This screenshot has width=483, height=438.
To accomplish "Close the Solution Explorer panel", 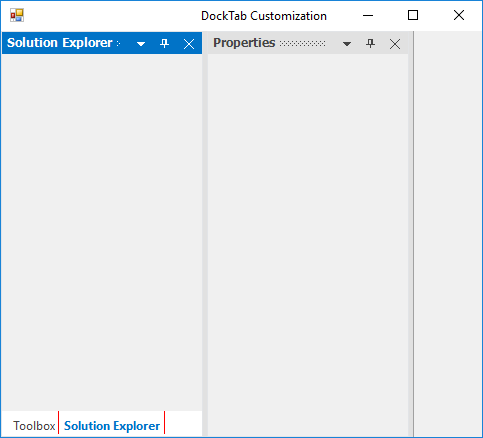I will tap(189, 44).
